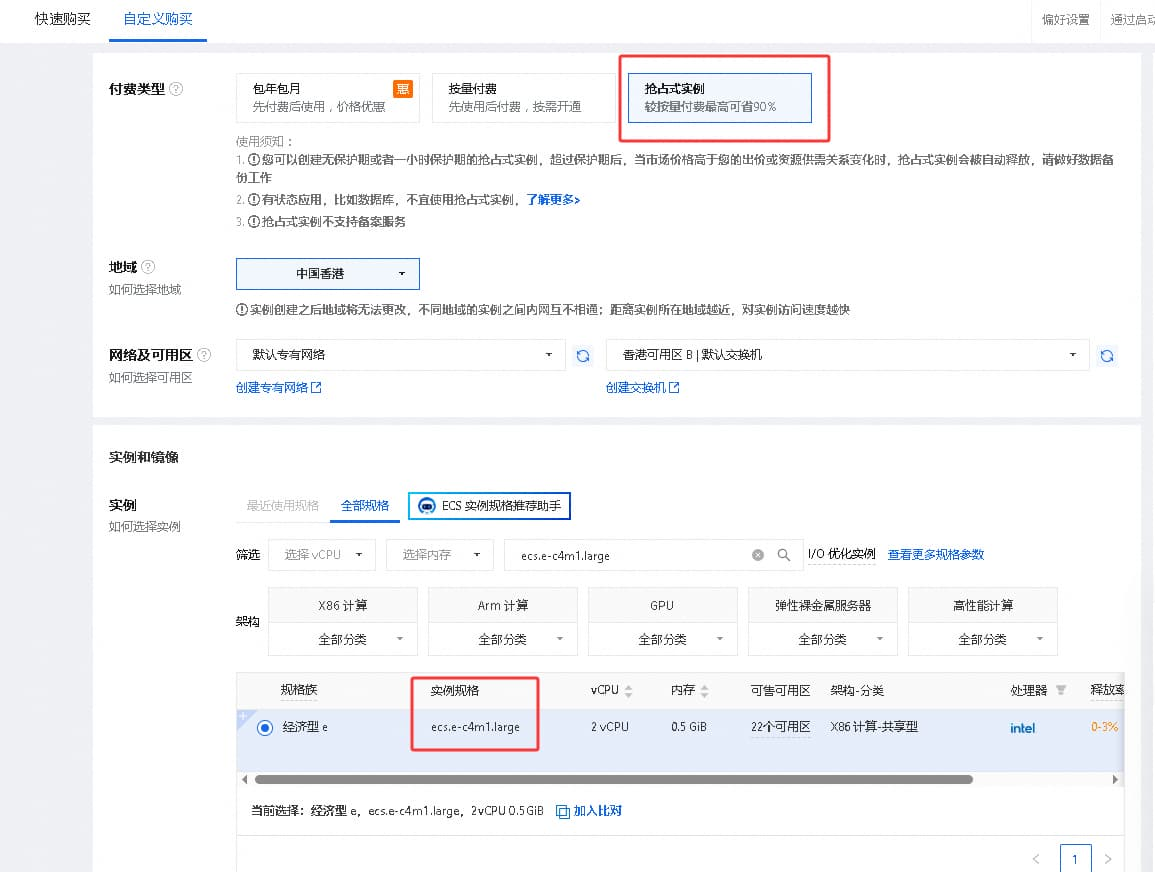Refresh the 默认交换机 availability zone list
The height and width of the screenshot is (872, 1155).
point(1106,356)
